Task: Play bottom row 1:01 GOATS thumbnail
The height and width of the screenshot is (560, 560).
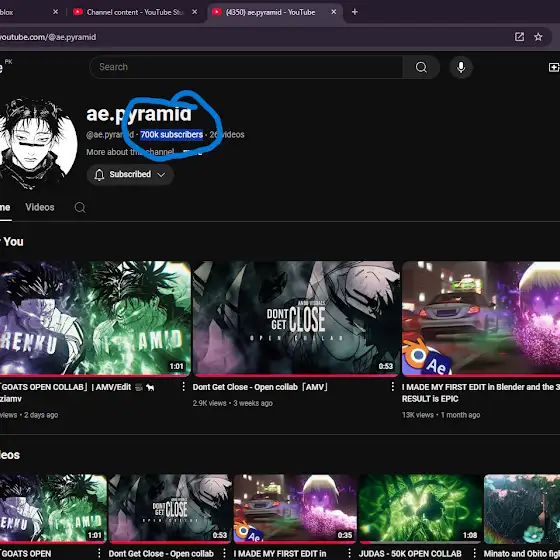Action: pyautogui.click(x=53, y=508)
